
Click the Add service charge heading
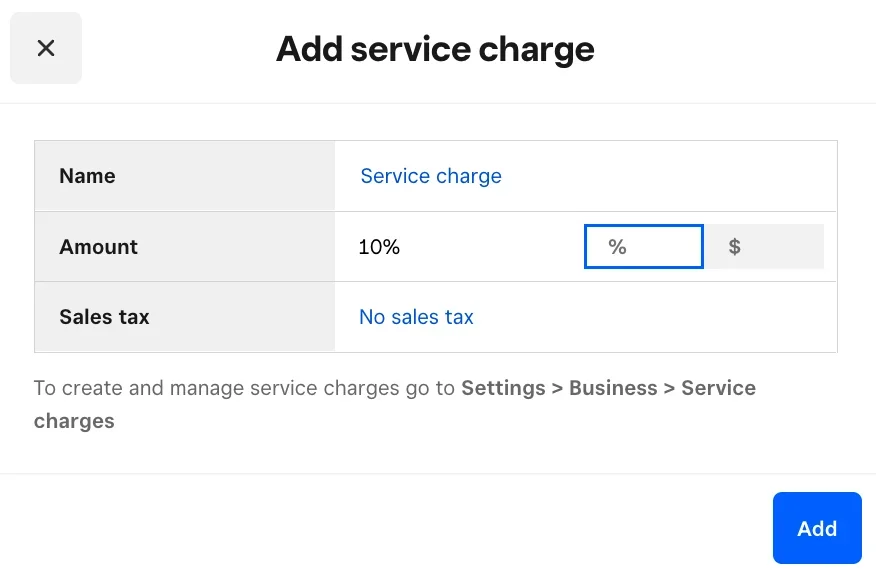pos(435,49)
